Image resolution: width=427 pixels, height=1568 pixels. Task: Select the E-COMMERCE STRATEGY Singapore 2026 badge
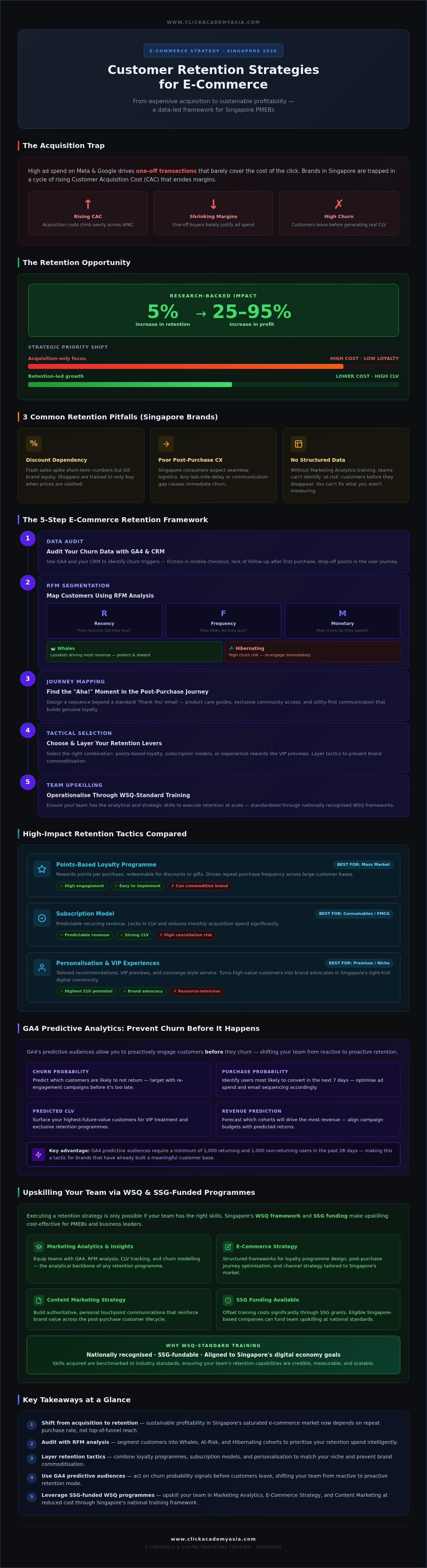pyautogui.click(x=213, y=51)
